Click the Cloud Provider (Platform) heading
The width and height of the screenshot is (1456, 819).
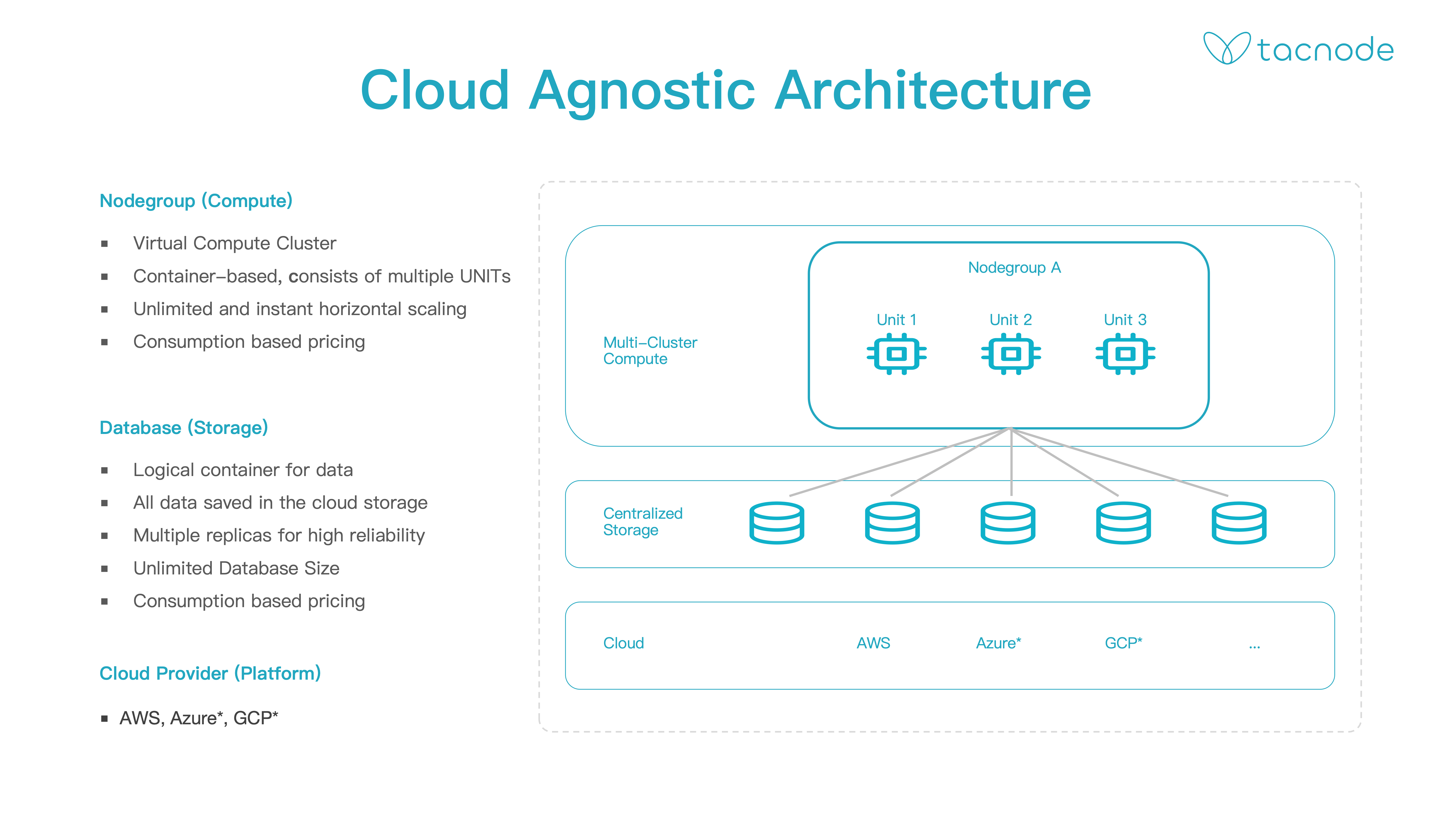pyautogui.click(x=210, y=674)
